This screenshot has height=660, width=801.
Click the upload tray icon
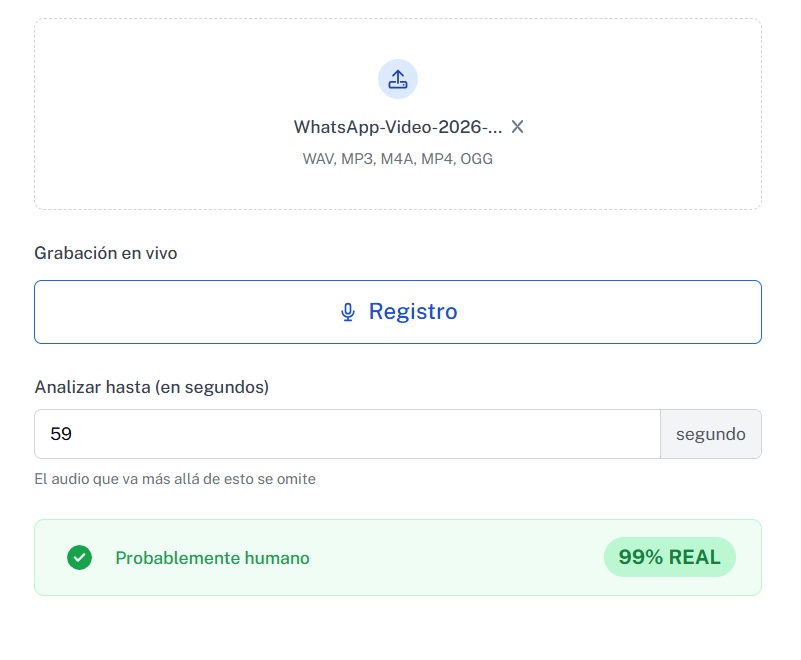click(397, 79)
